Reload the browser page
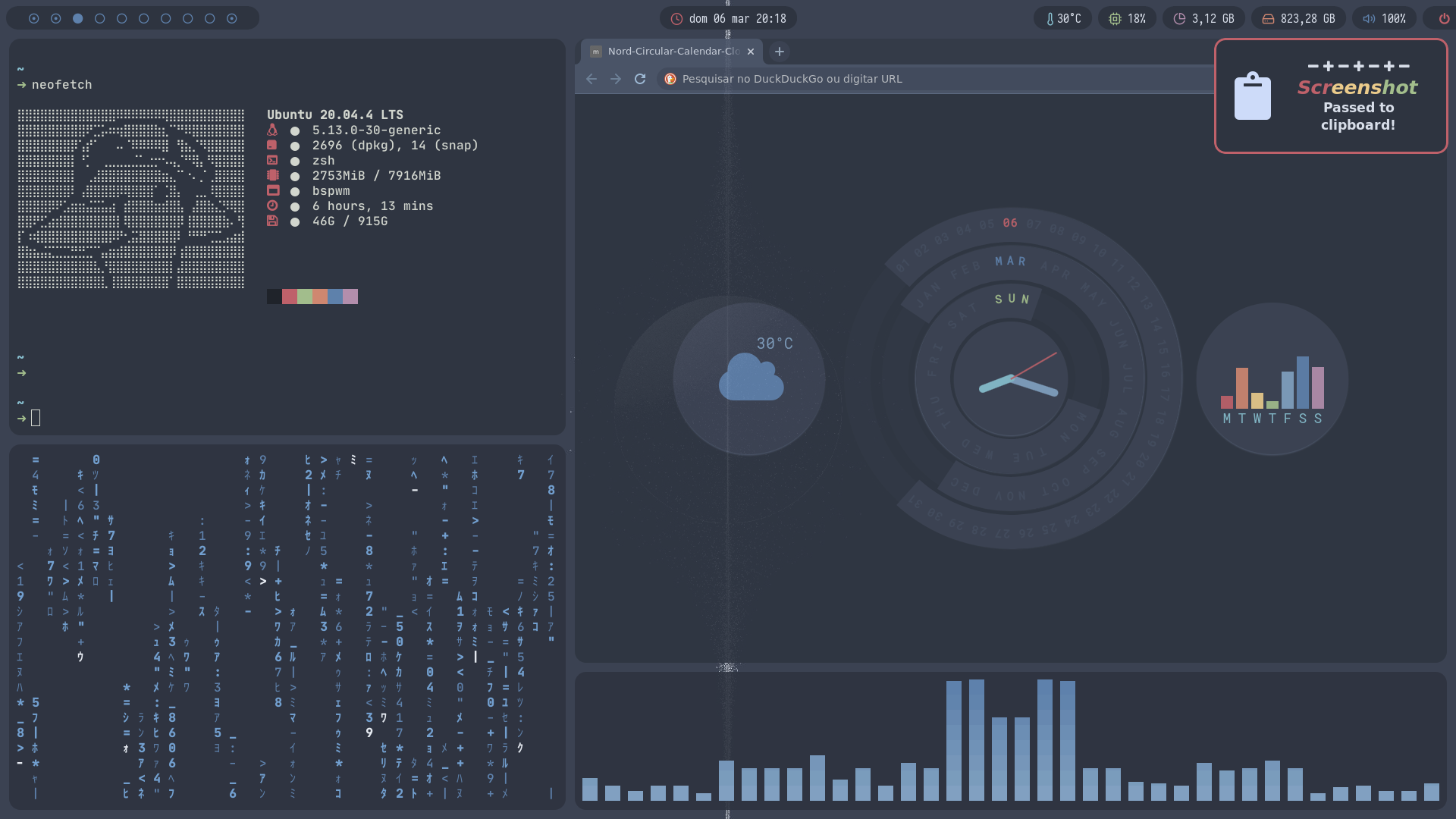This screenshot has height=819, width=1456. 640,79
